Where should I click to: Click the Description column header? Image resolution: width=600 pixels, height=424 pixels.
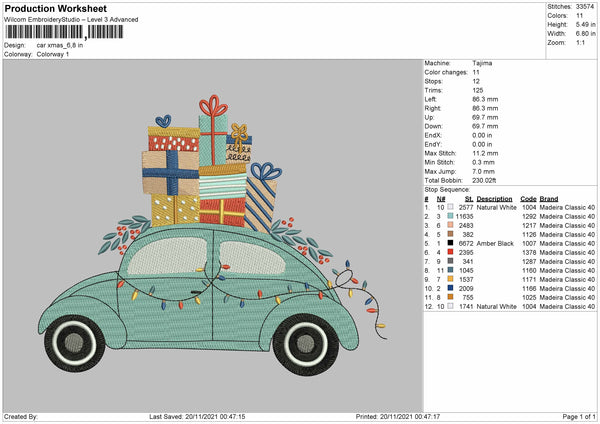pos(494,198)
